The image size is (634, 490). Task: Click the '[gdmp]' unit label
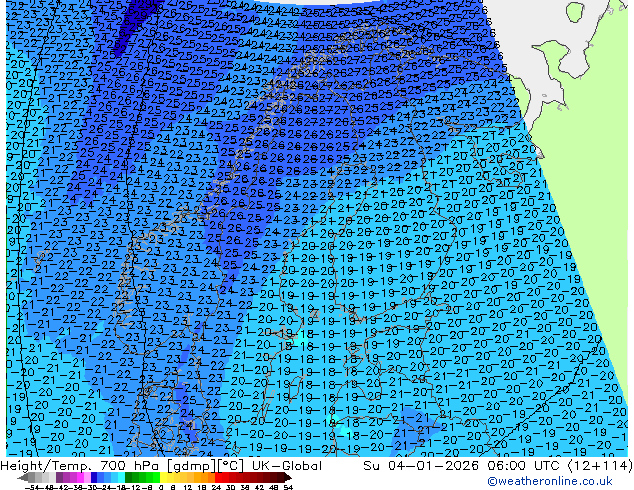point(191,466)
